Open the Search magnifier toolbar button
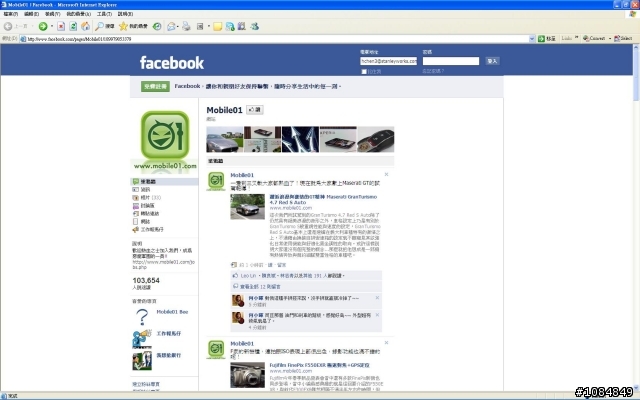The height and width of the screenshot is (400, 640). tap(104, 26)
